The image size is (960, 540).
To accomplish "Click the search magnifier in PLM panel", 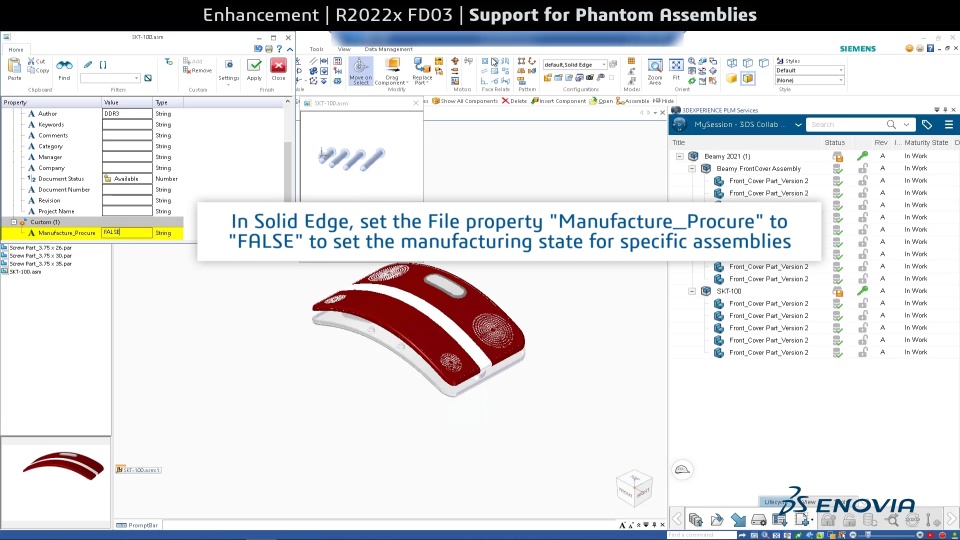I will coord(891,124).
